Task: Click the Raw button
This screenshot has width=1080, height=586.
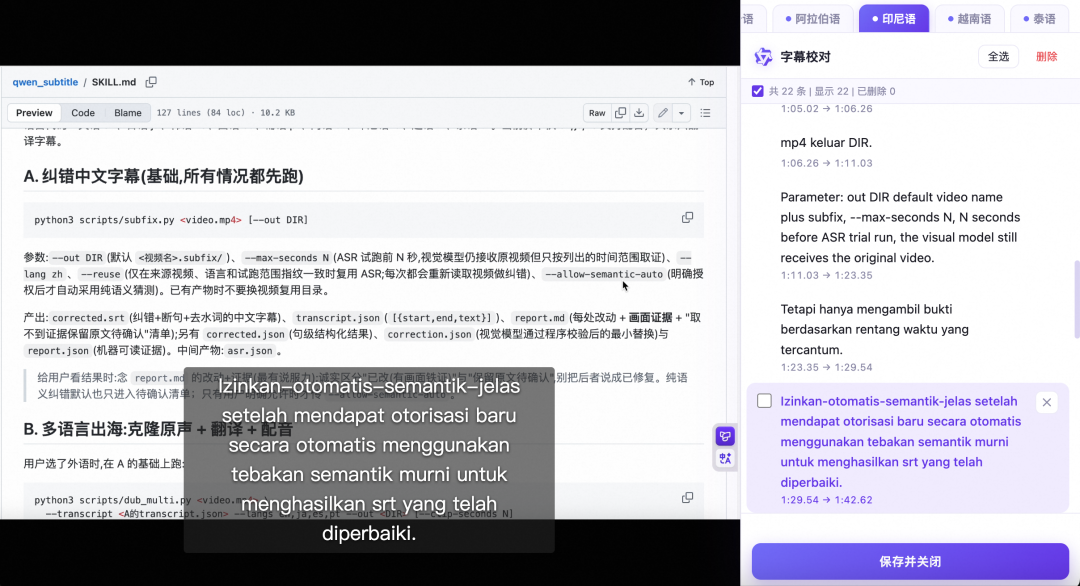Action: pos(597,113)
